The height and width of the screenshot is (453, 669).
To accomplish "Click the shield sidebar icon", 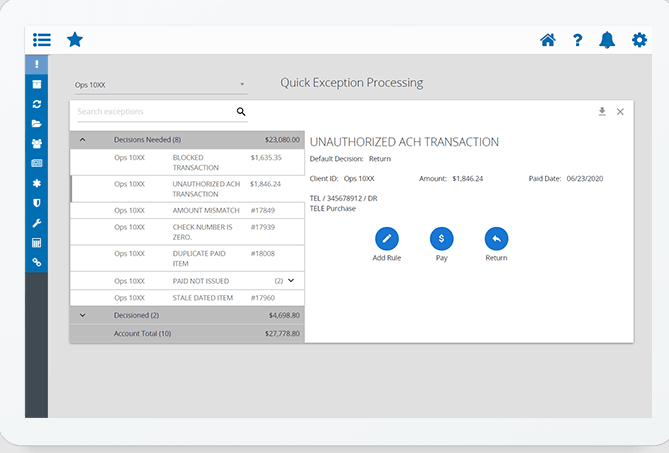I will [37, 202].
